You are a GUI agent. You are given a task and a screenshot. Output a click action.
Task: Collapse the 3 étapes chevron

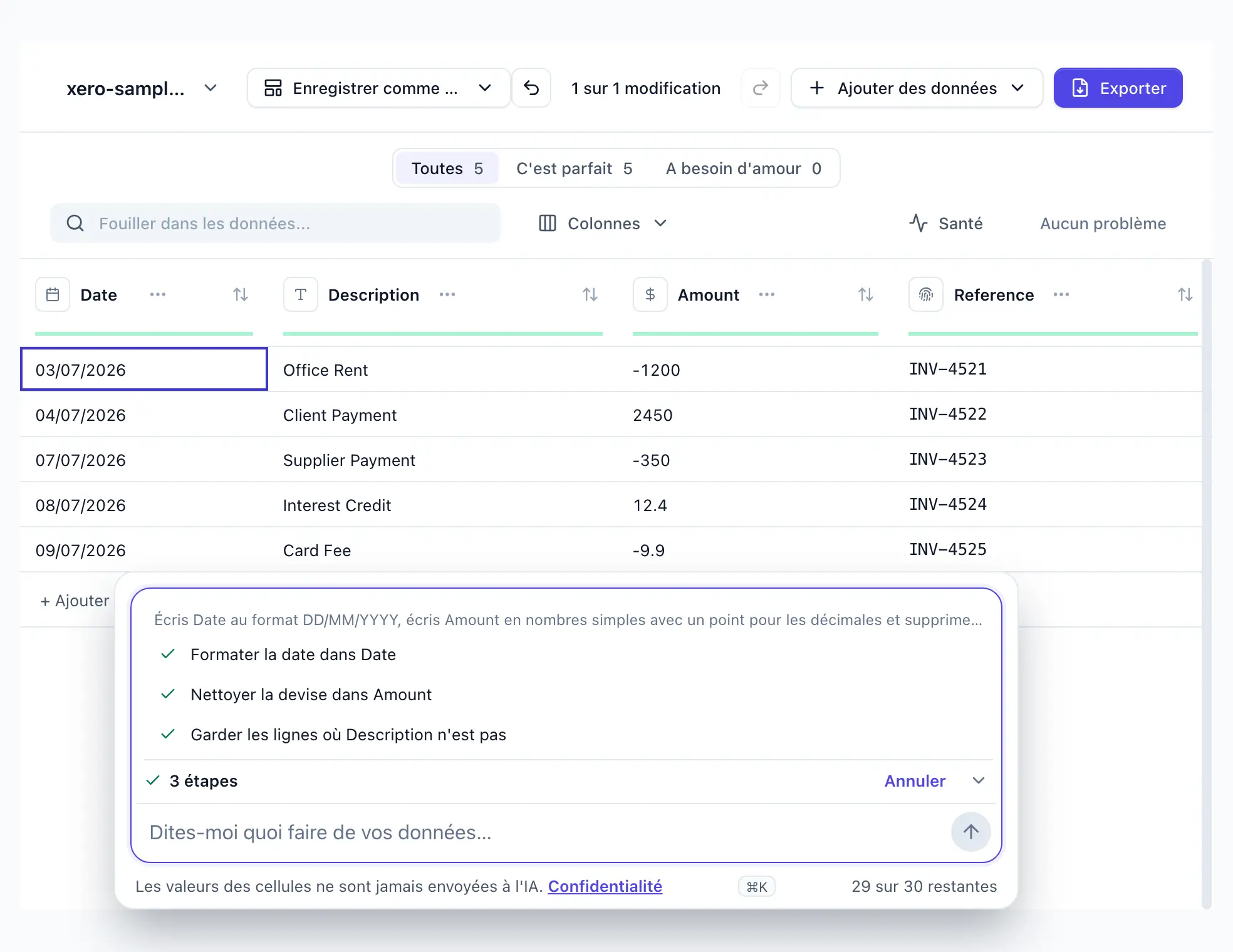tap(979, 780)
